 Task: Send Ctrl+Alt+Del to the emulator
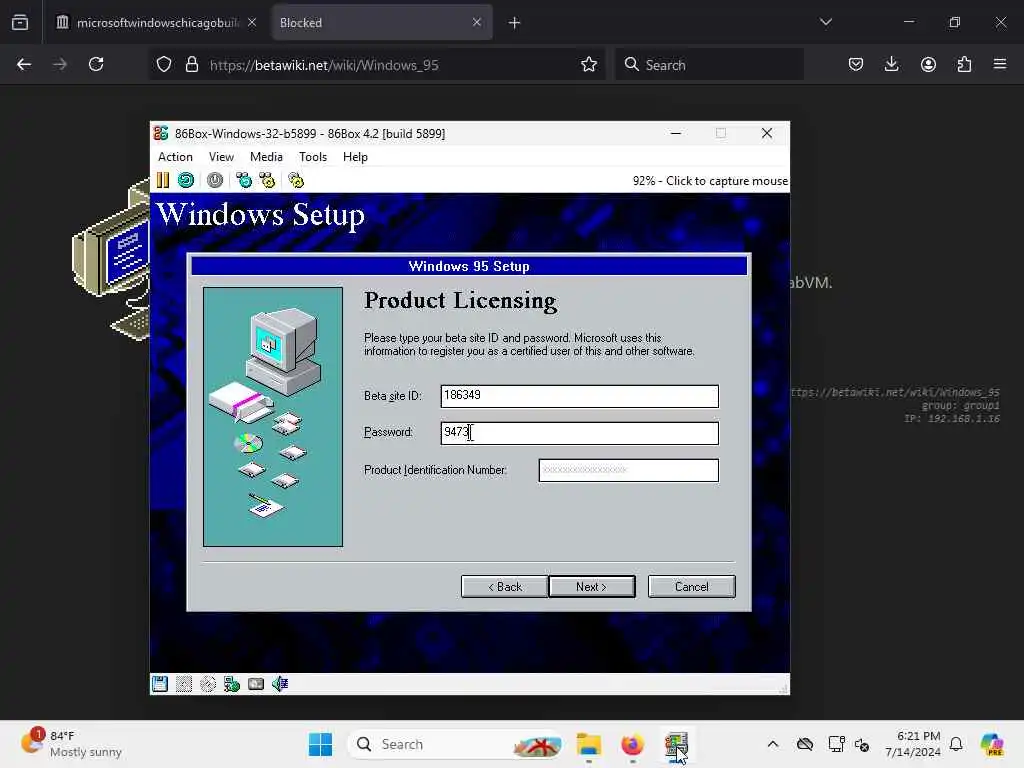point(244,180)
